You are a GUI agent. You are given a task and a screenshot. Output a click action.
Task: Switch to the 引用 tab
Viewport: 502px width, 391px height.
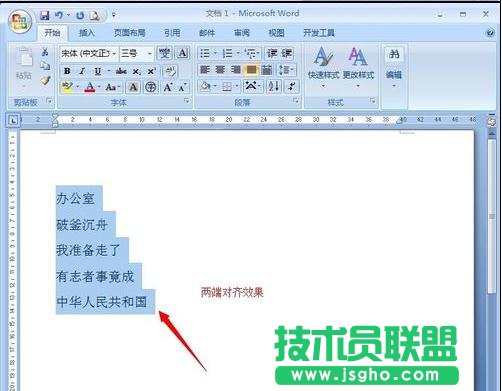point(172,33)
